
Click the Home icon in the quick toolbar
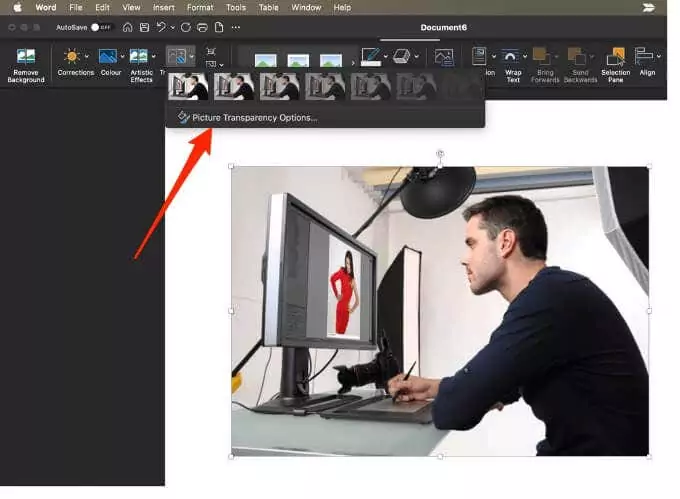[x=127, y=27]
